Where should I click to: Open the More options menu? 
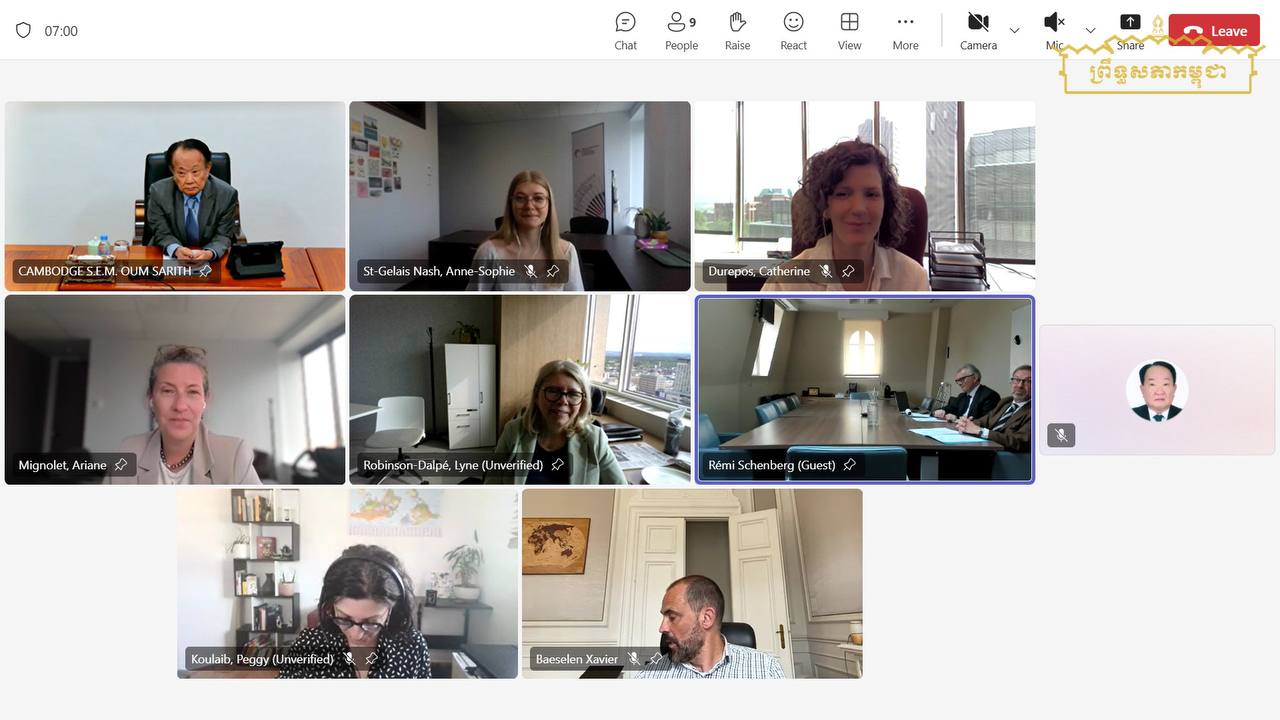point(905,31)
